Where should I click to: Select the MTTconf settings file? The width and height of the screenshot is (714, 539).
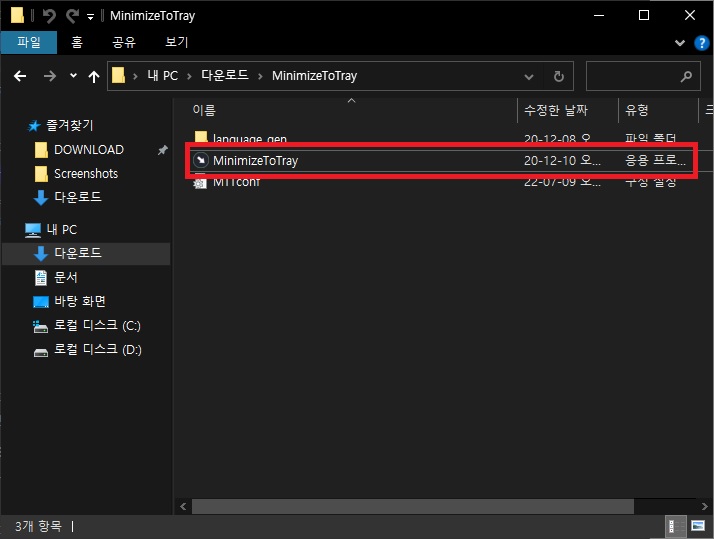click(236, 182)
